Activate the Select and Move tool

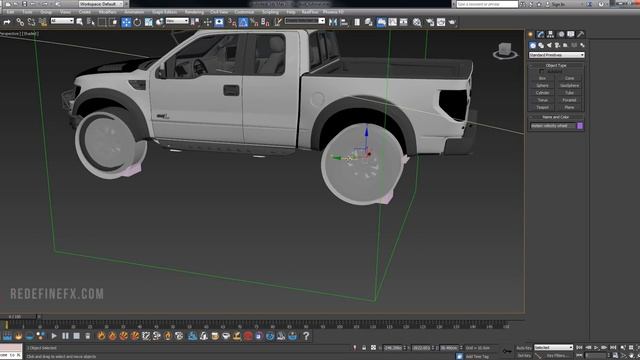tap(126, 22)
